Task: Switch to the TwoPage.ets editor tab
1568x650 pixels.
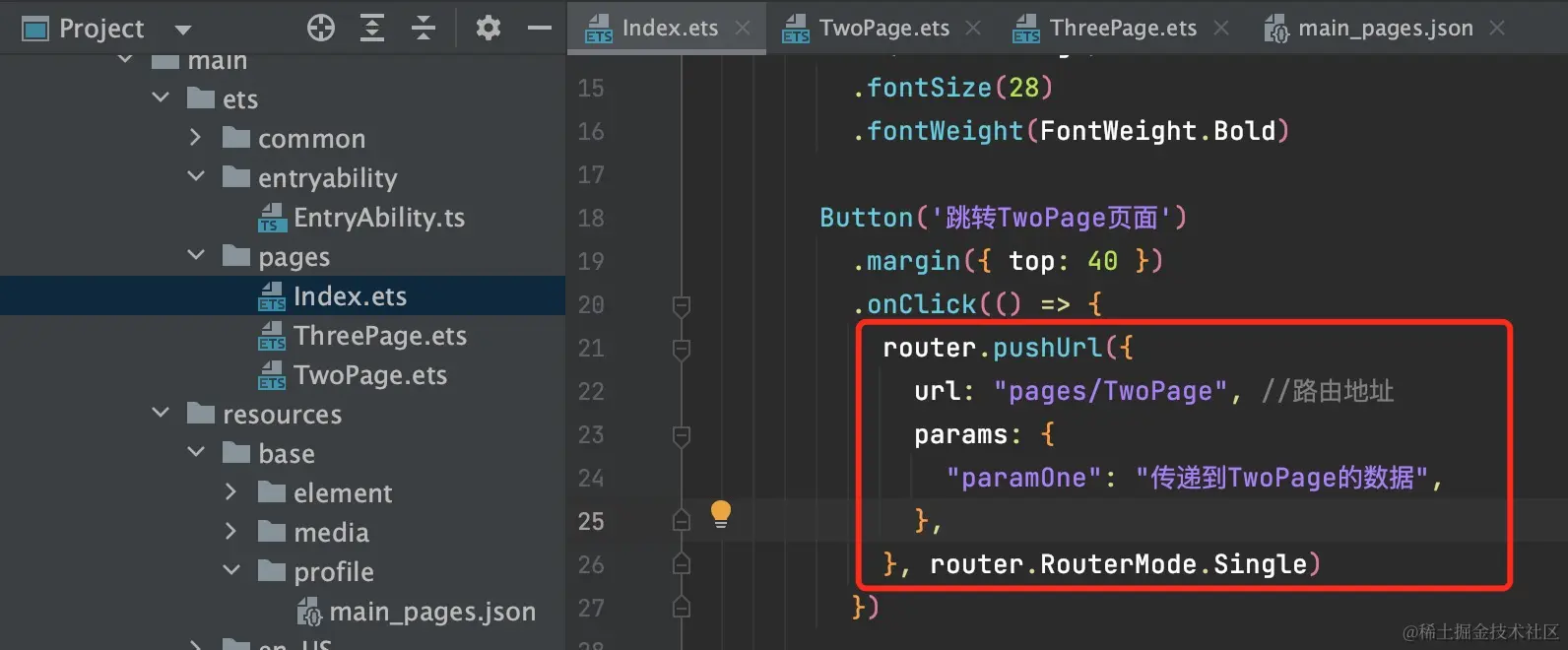Action: [x=884, y=28]
